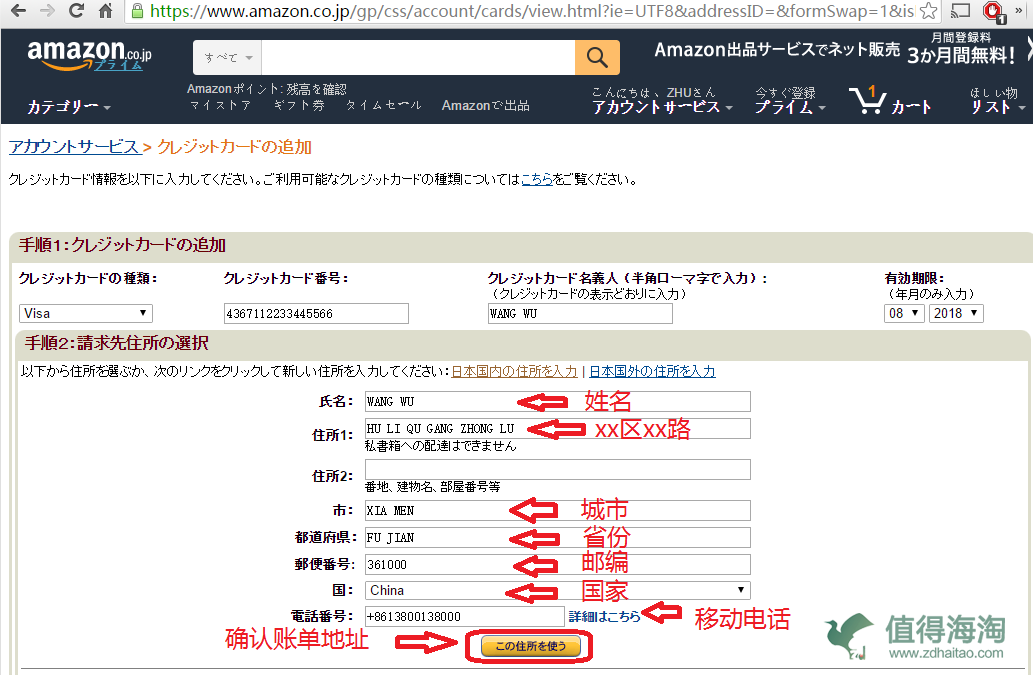Open the expiry month 08 dropdown
1033x675 pixels.
click(x=904, y=313)
